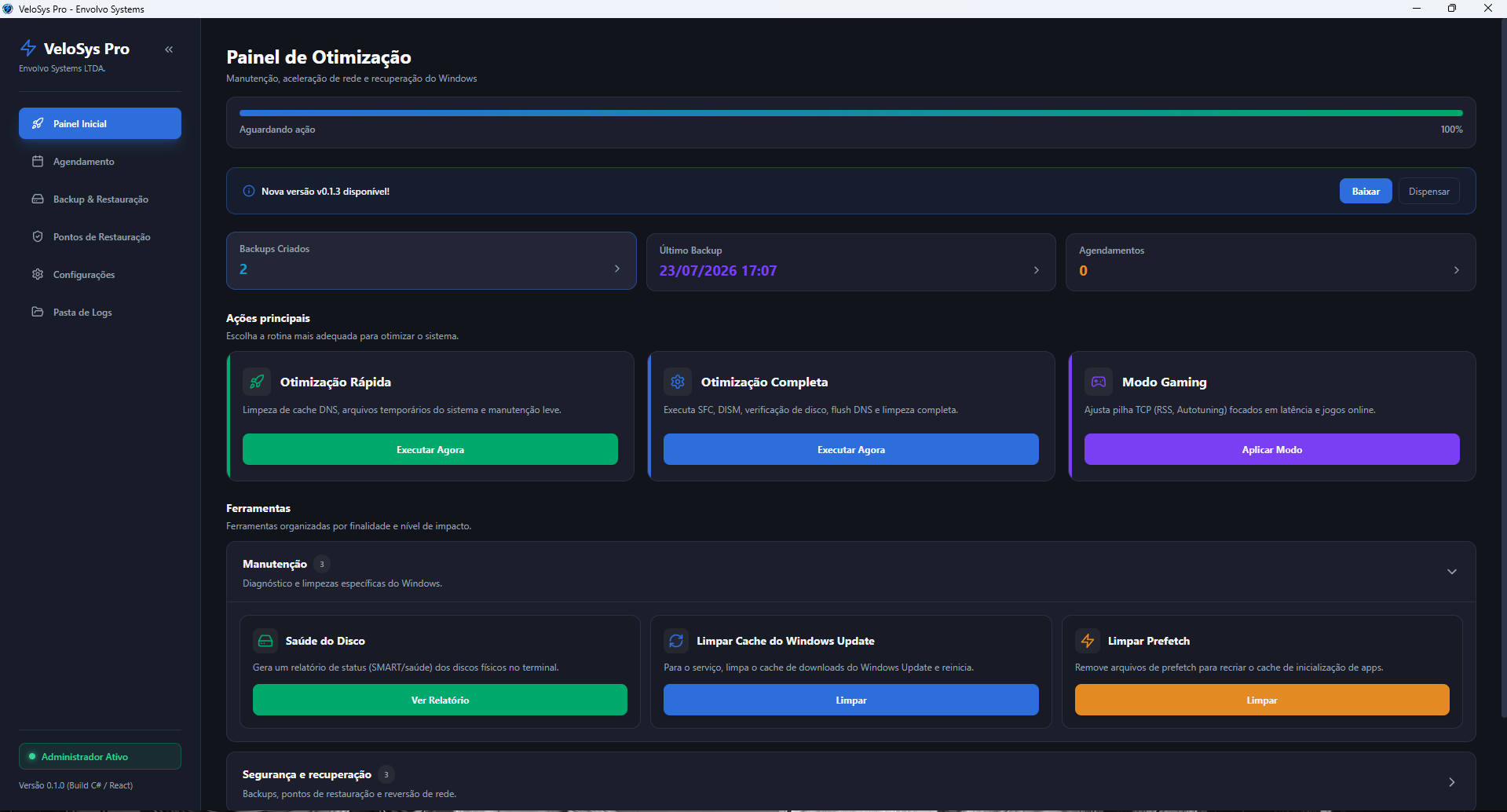Run Otimização Rápida with Executar Agora
This screenshot has width=1507, height=812.
(x=430, y=449)
